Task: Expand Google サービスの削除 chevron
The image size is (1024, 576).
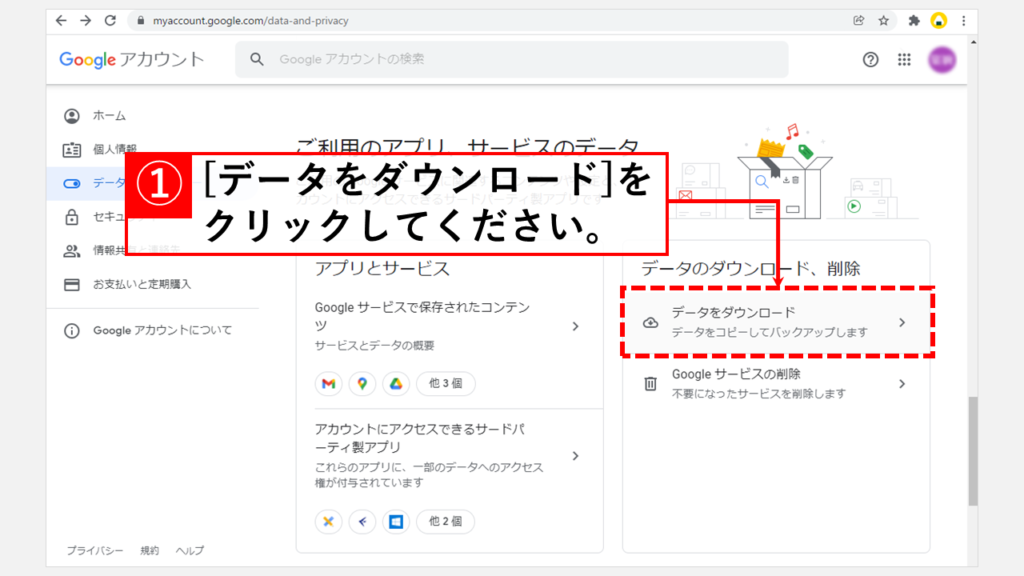Action: 901,383
